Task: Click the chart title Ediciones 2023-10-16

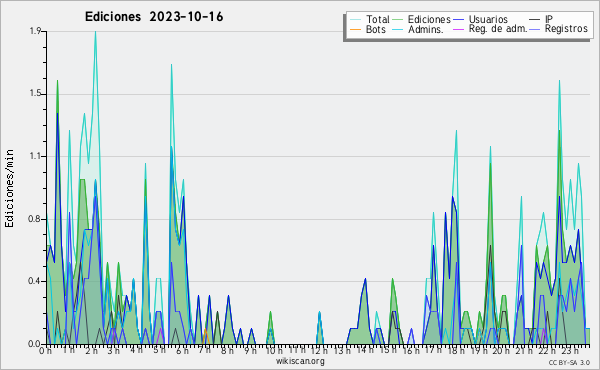Action: [154, 17]
